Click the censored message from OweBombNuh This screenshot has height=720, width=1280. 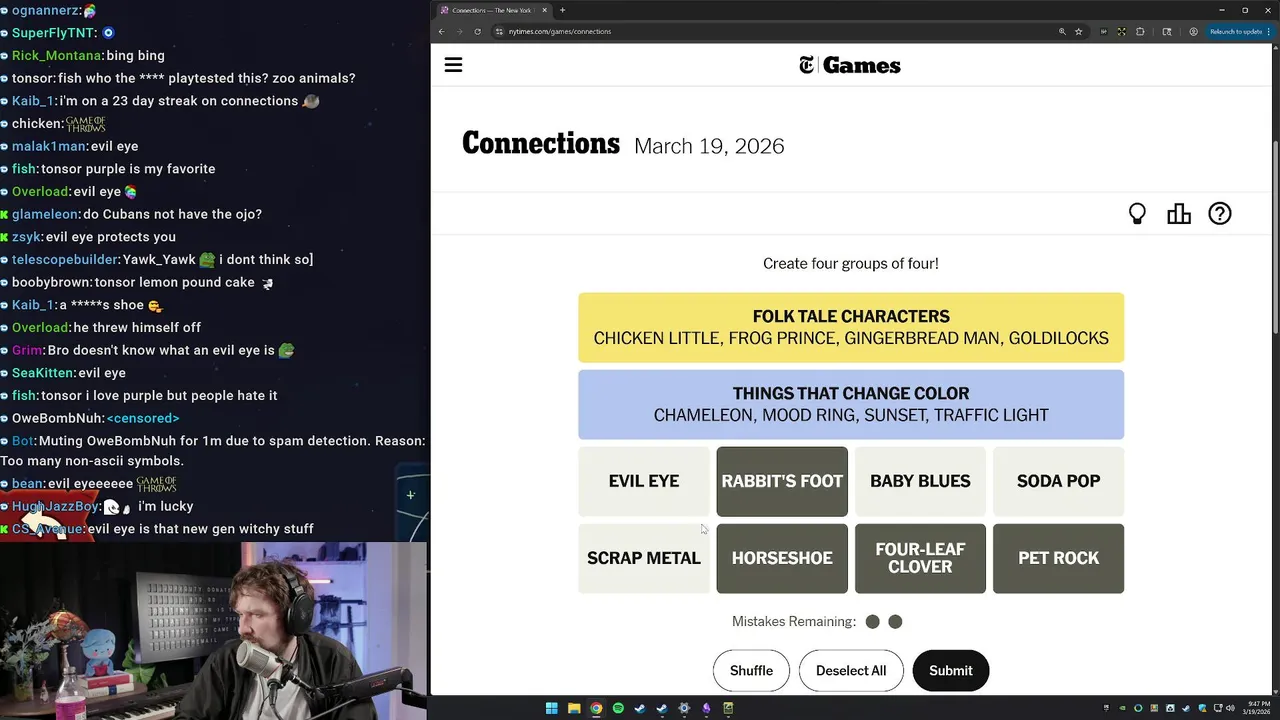143,418
